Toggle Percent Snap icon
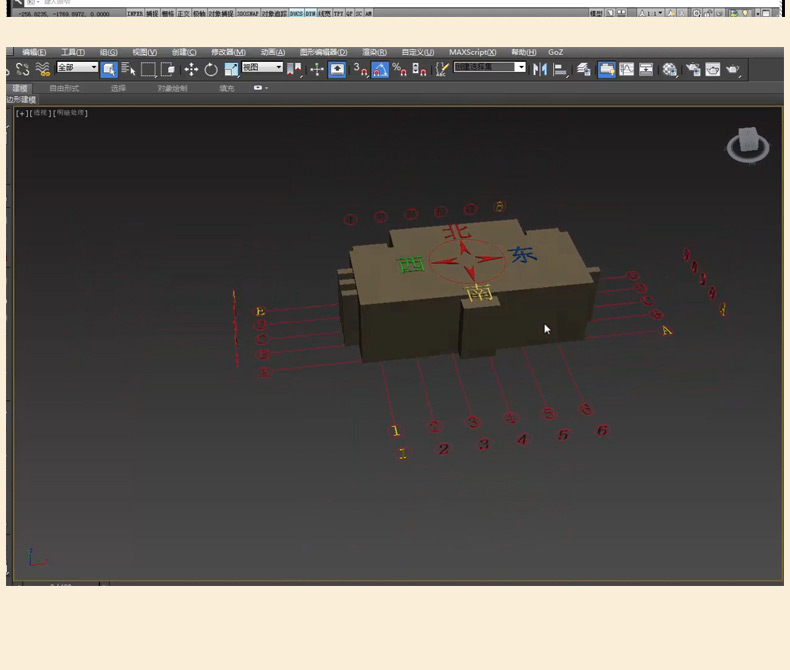 [400, 70]
